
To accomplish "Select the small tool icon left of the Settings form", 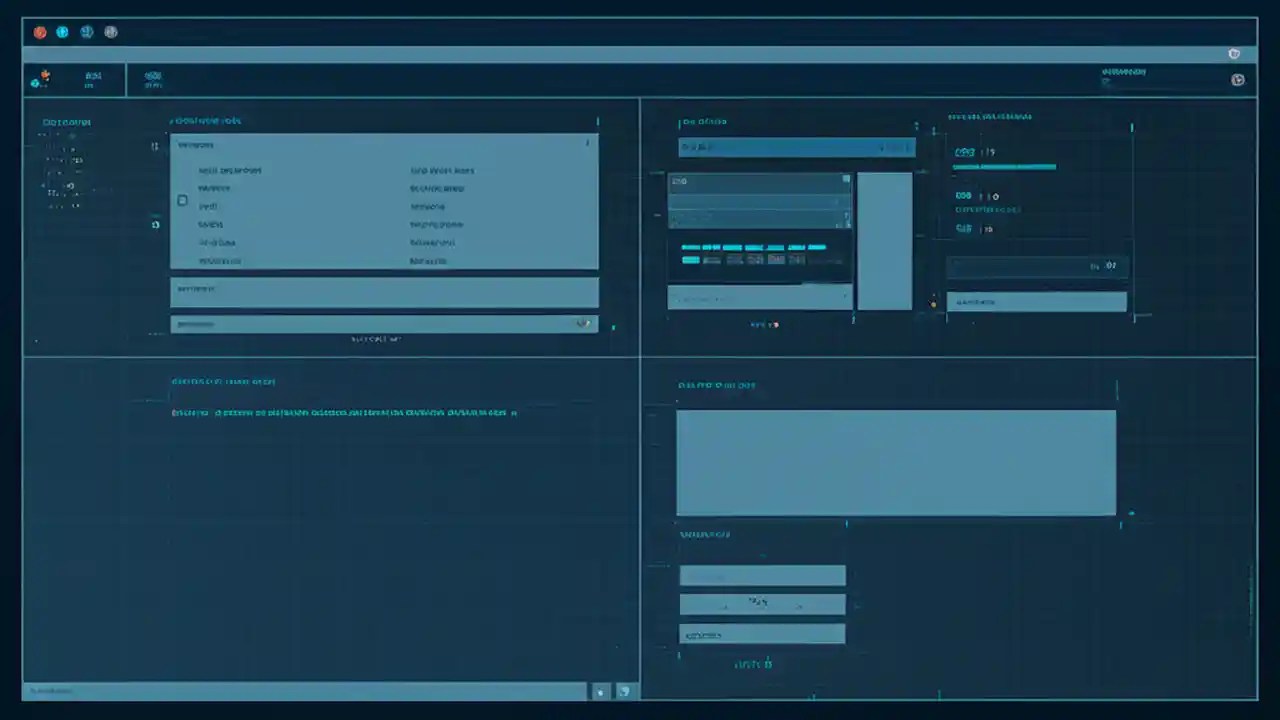I will (x=155, y=146).
